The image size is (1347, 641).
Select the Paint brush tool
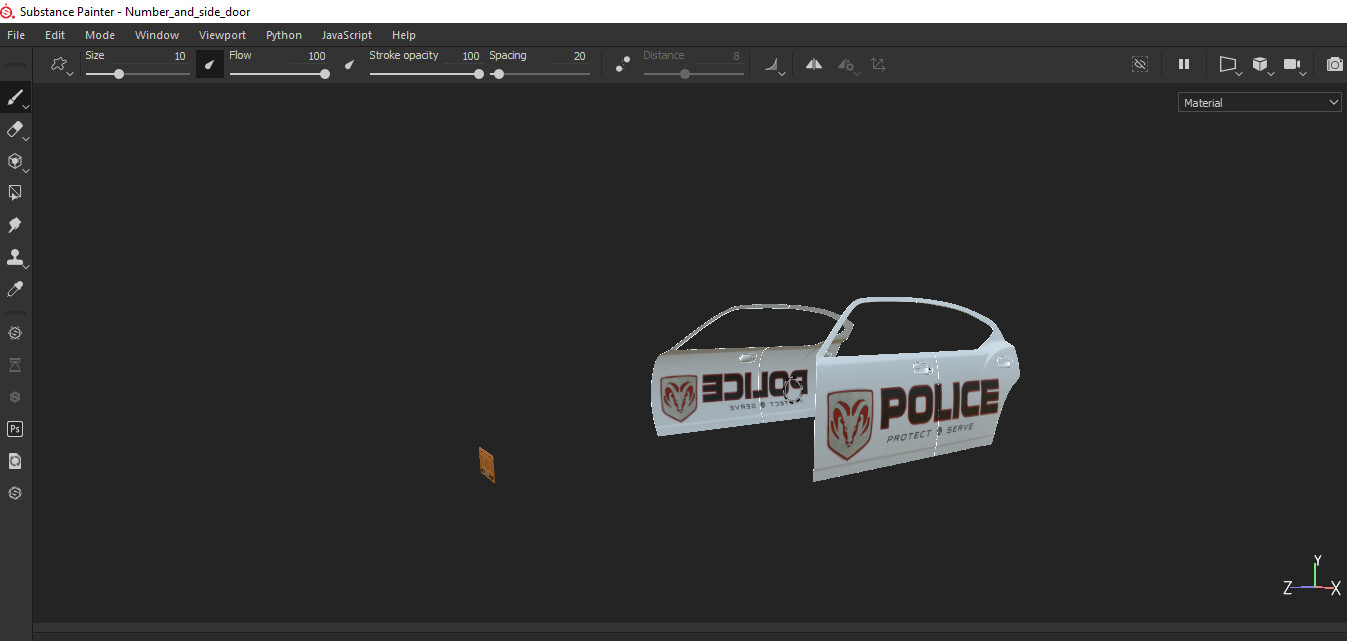click(x=15, y=98)
